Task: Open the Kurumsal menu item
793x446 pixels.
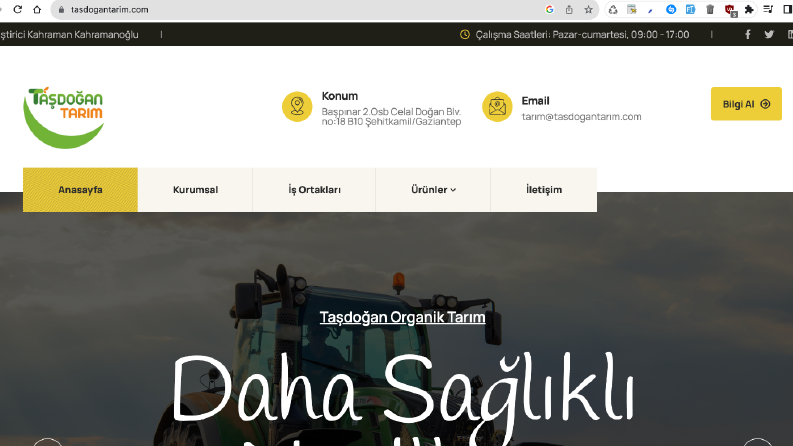Action: click(195, 190)
